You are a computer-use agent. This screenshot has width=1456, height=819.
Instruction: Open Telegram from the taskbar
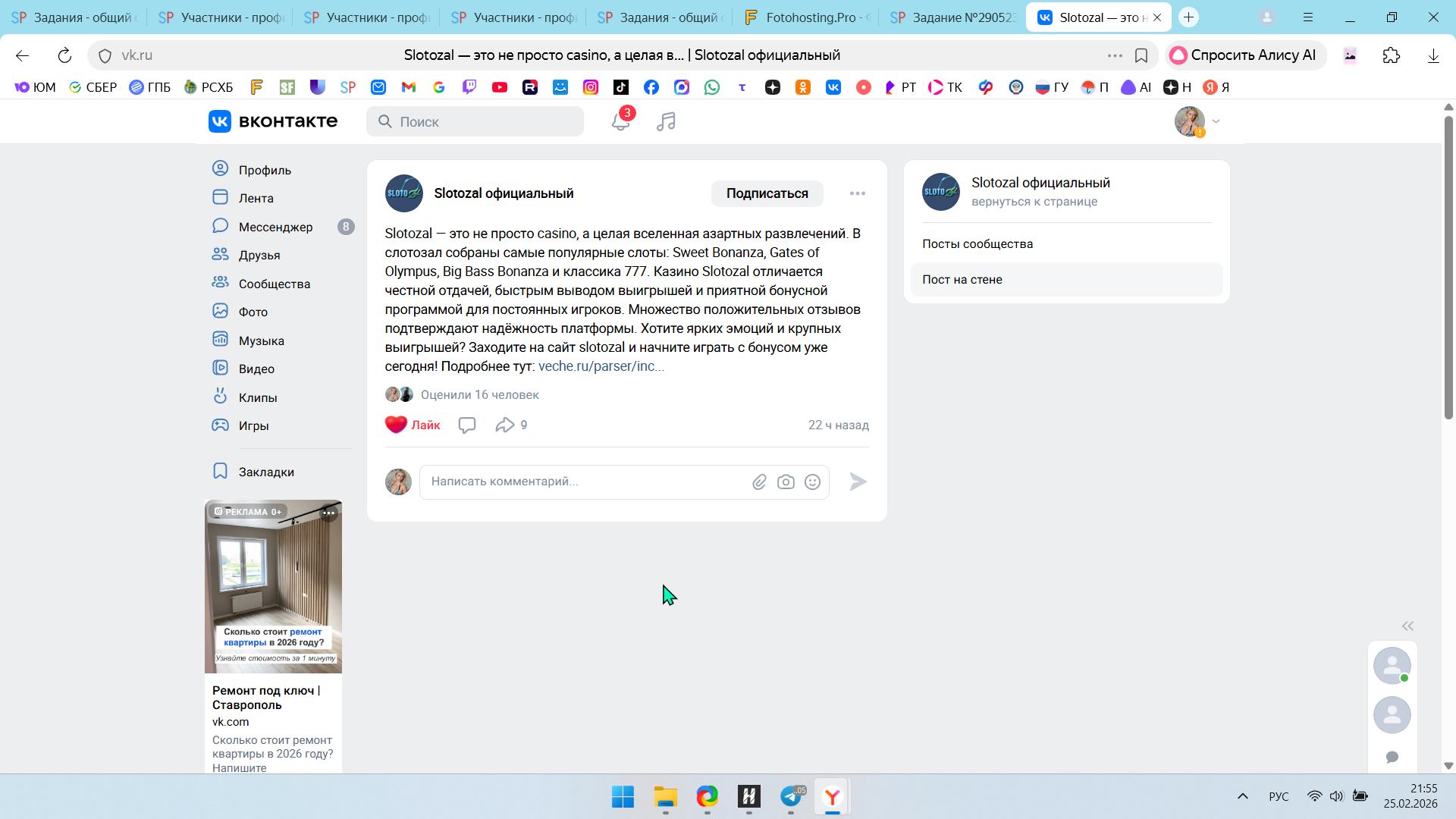point(791,797)
